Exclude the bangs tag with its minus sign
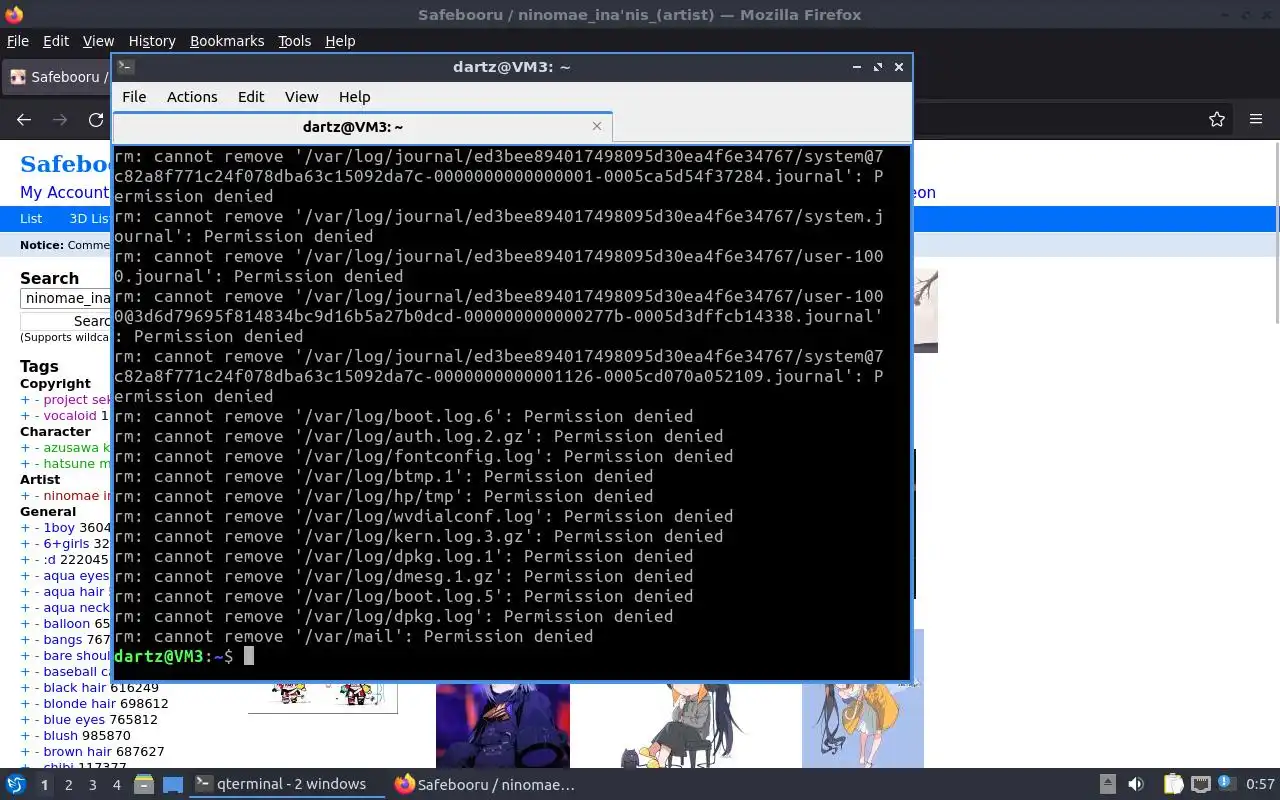1280x800 pixels. (x=36, y=639)
